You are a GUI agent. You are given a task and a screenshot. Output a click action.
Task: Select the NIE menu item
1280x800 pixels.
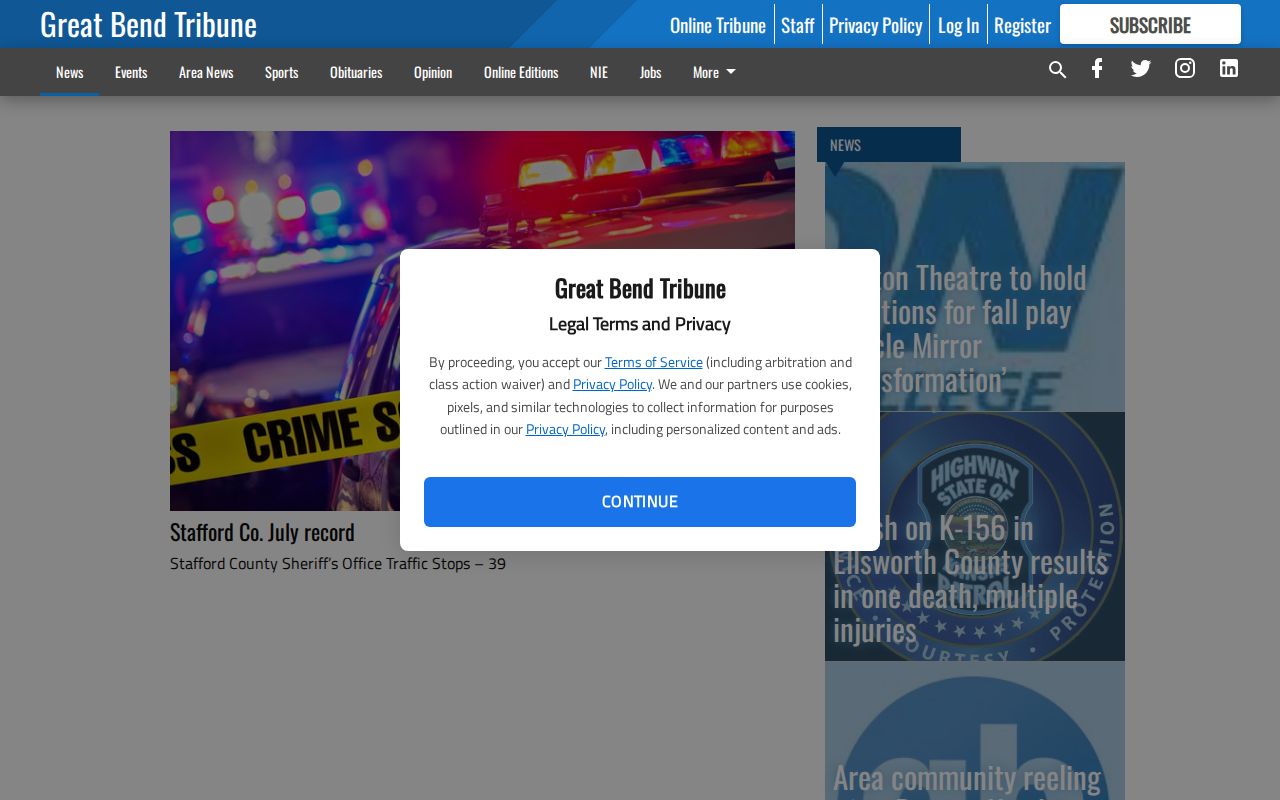click(x=599, y=72)
